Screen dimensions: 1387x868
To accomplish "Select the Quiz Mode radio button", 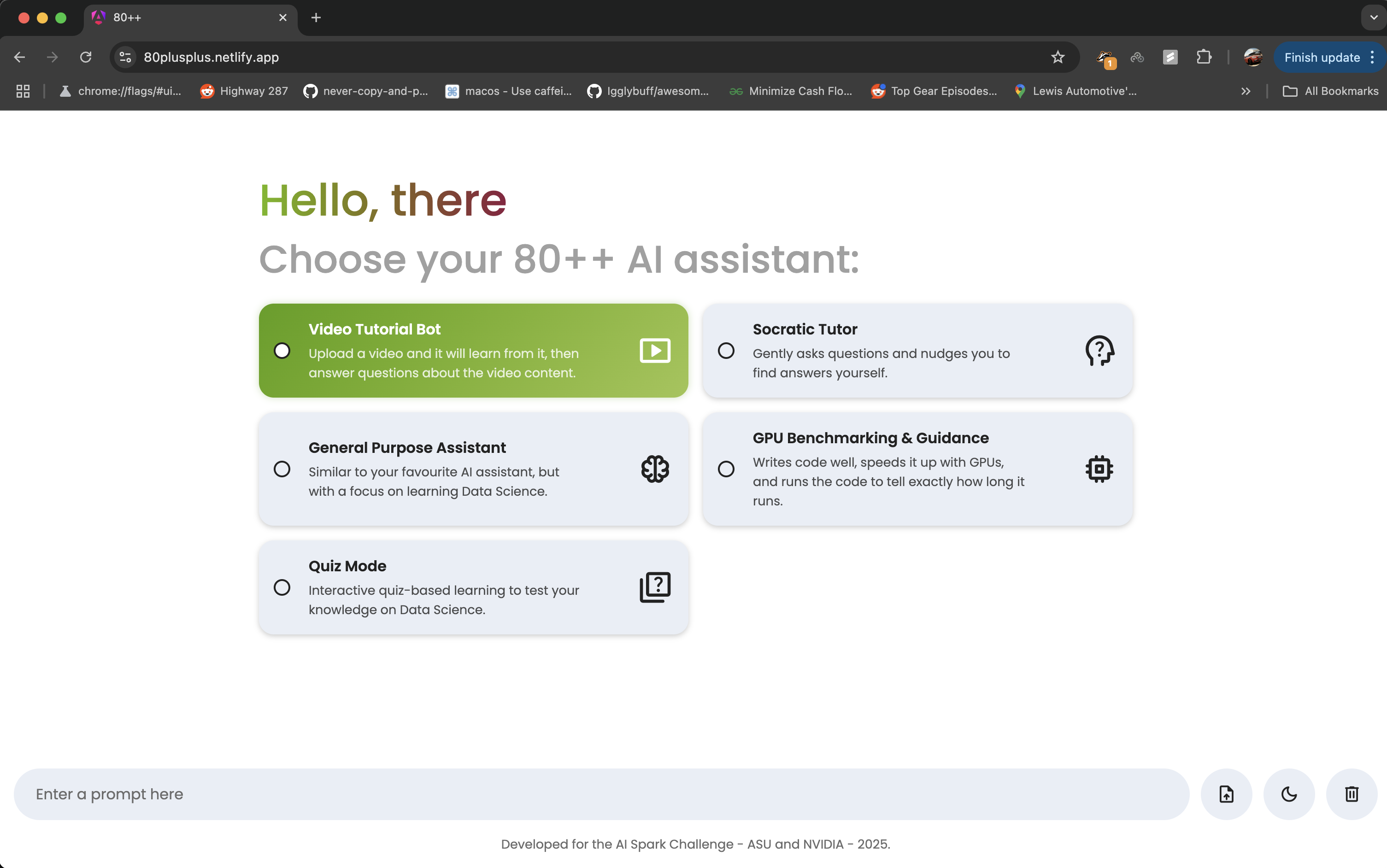I will tap(281, 587).
